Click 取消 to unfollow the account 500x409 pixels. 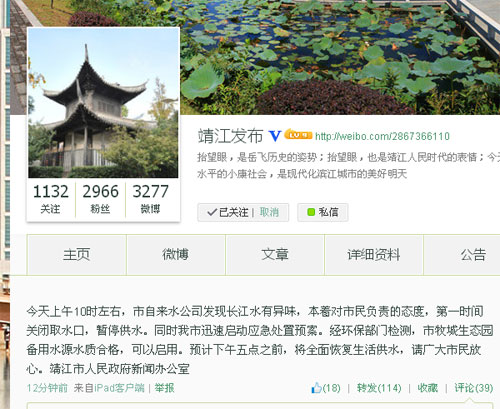pos(269,212)
